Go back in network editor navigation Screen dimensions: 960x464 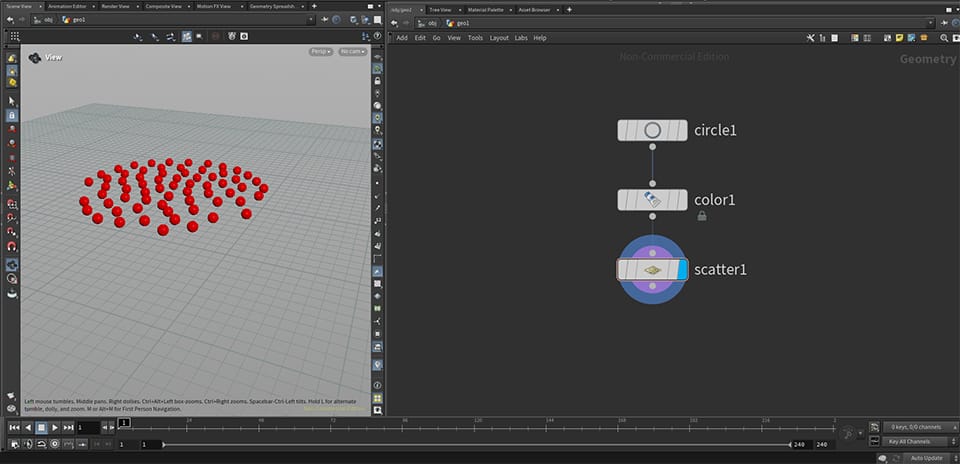[394, 23]
